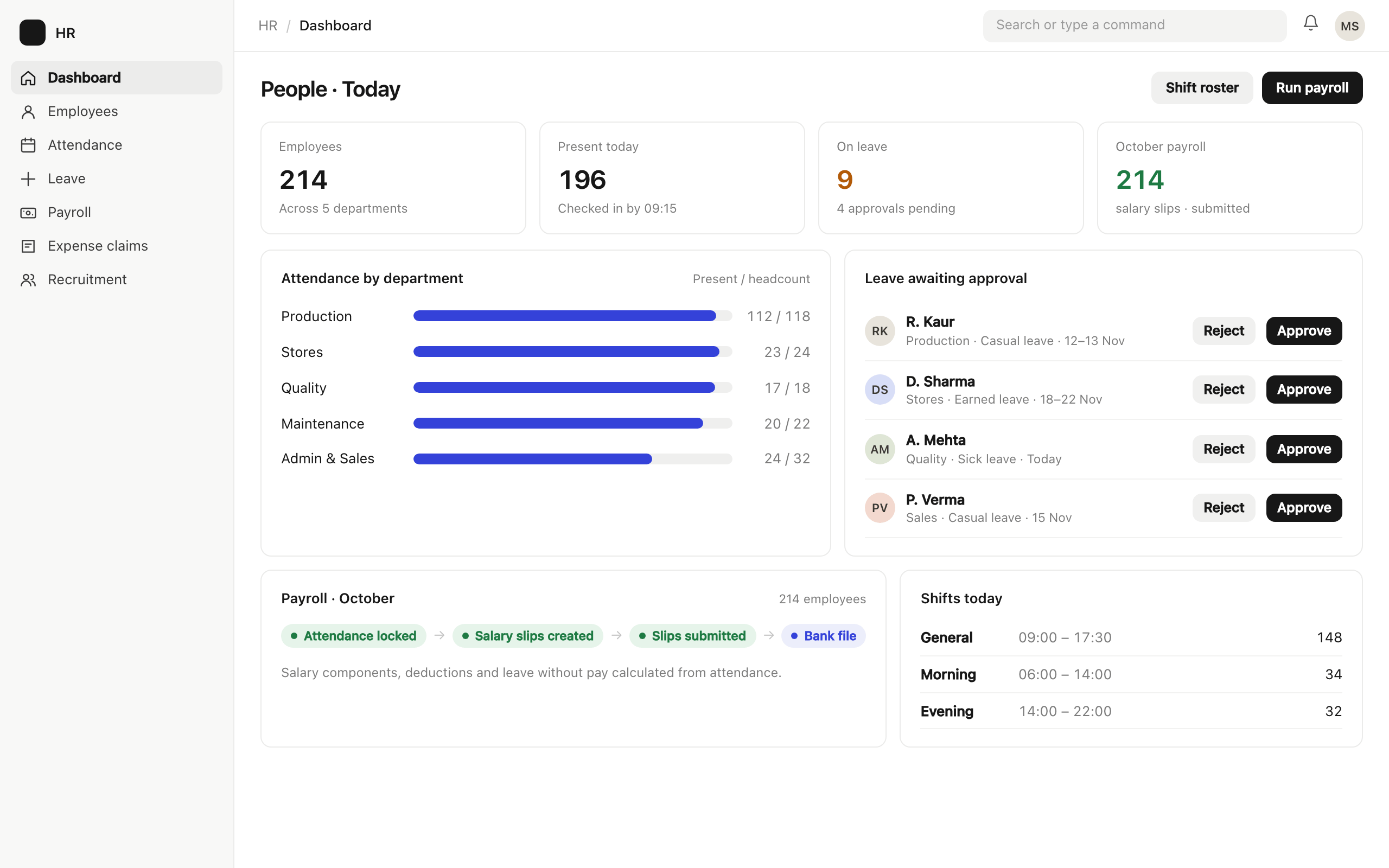
Task: Click the '09:00 – 17:30' General shift time
Action: [1065, 638]
